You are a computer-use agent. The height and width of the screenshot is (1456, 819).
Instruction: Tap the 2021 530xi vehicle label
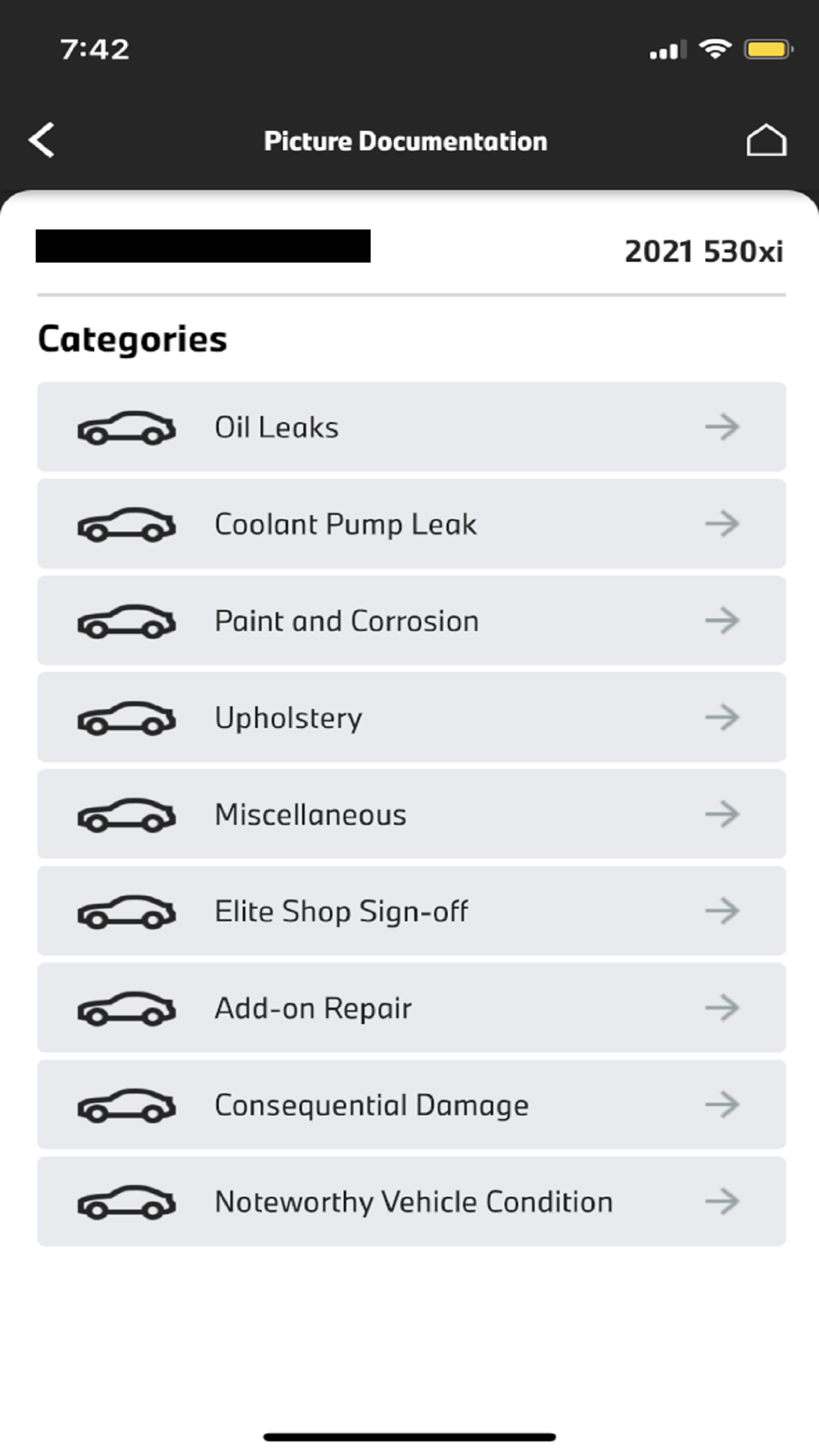704,251
